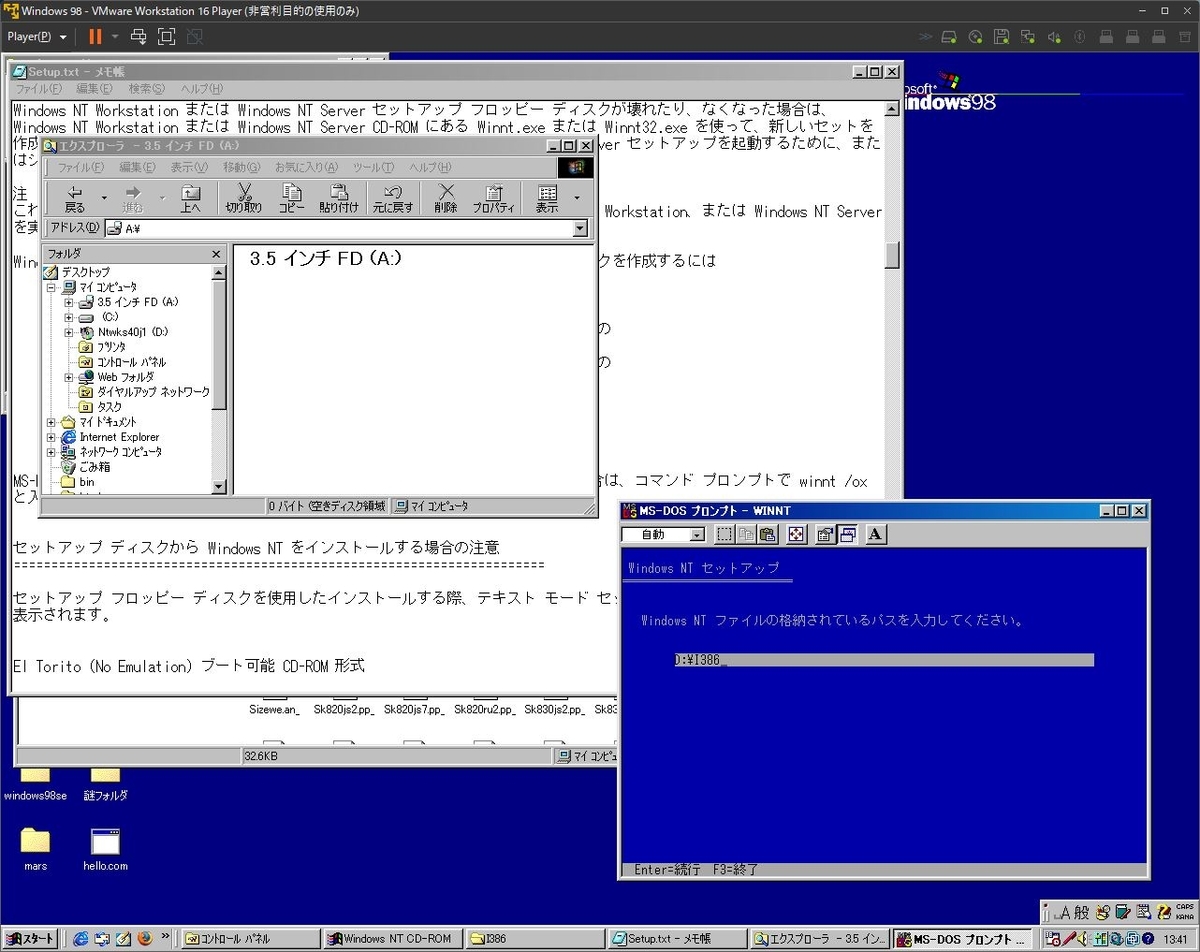
Task: Open the 自動 font size dropdown in MS-DOS toolbar
Action: (x=697, y=534)
